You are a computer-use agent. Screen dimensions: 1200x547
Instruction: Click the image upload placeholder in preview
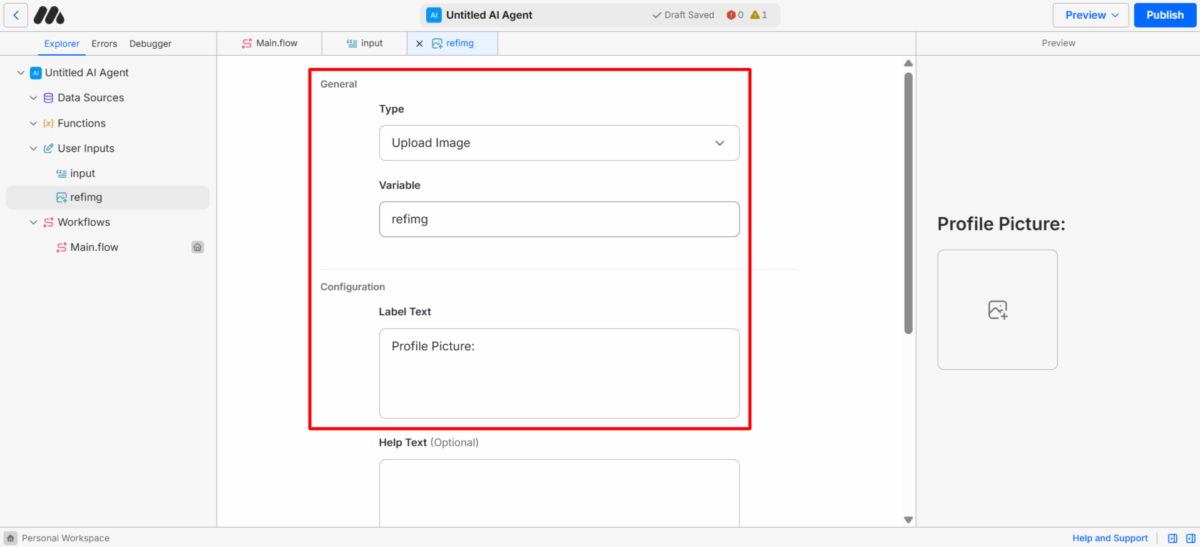click(x=997, y=310)
